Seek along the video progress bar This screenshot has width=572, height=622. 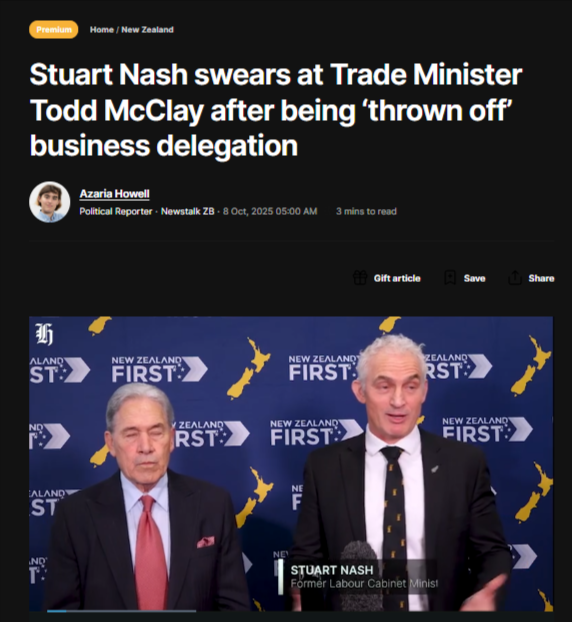pos(121,611)
